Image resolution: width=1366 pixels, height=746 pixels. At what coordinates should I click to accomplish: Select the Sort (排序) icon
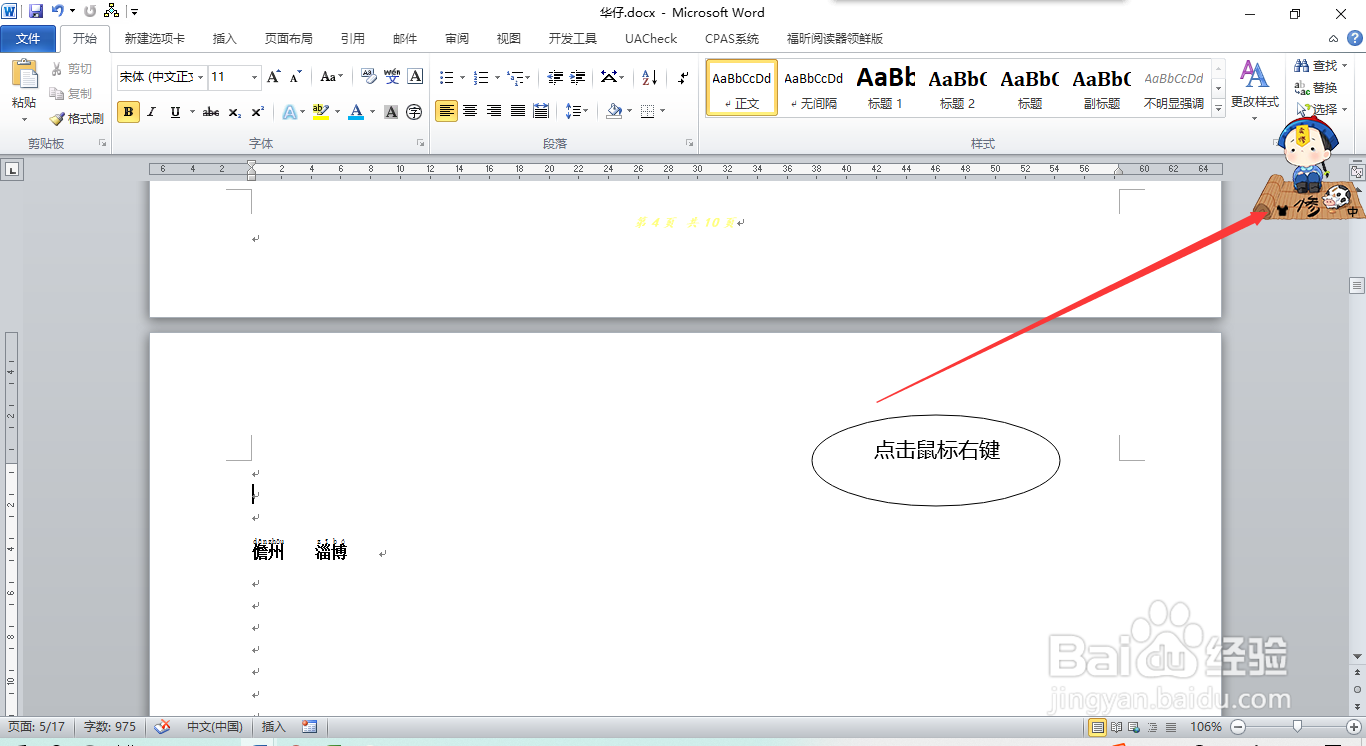pos(648,77)
